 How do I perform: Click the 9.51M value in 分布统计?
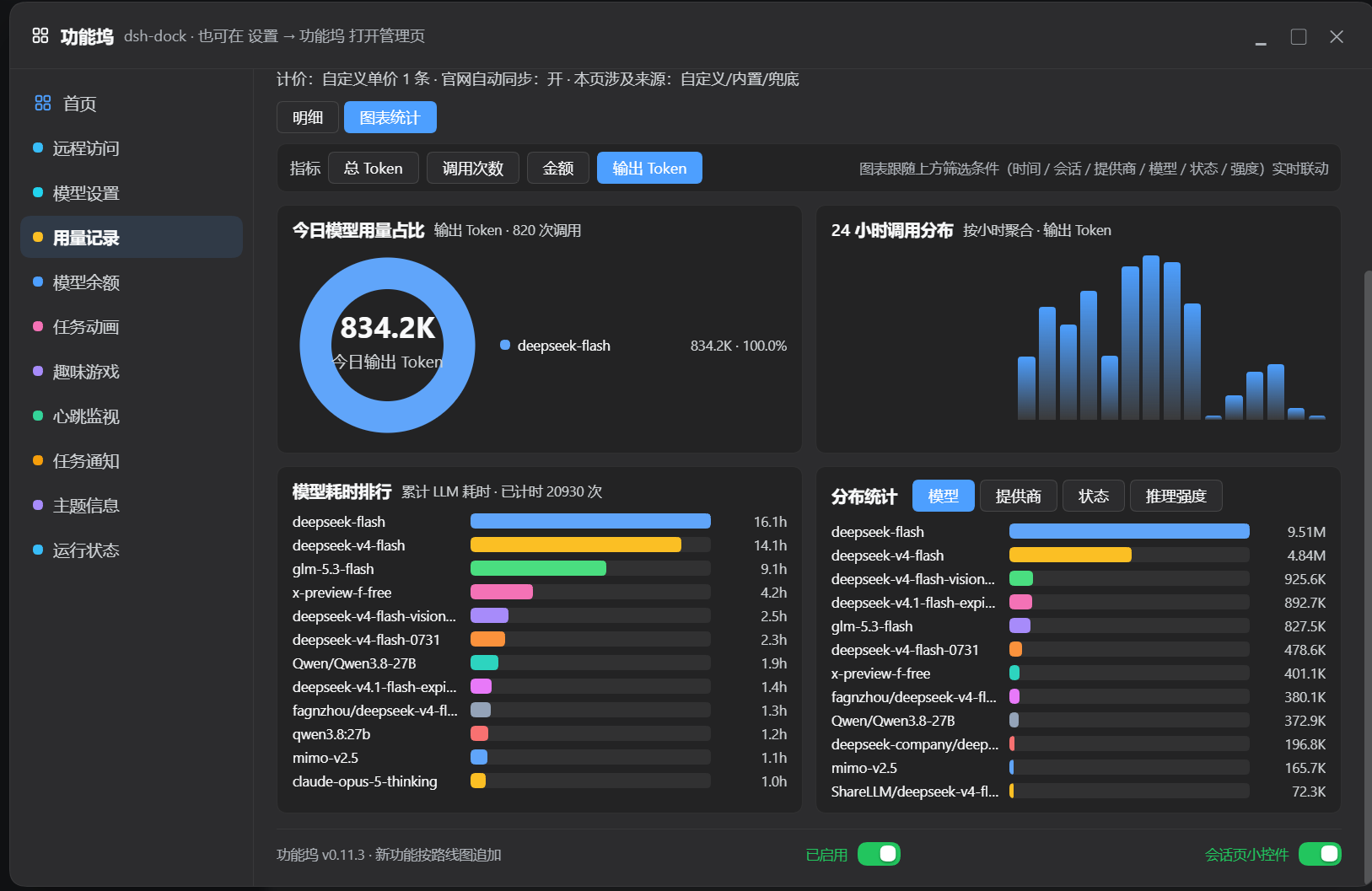(1306, 532)
